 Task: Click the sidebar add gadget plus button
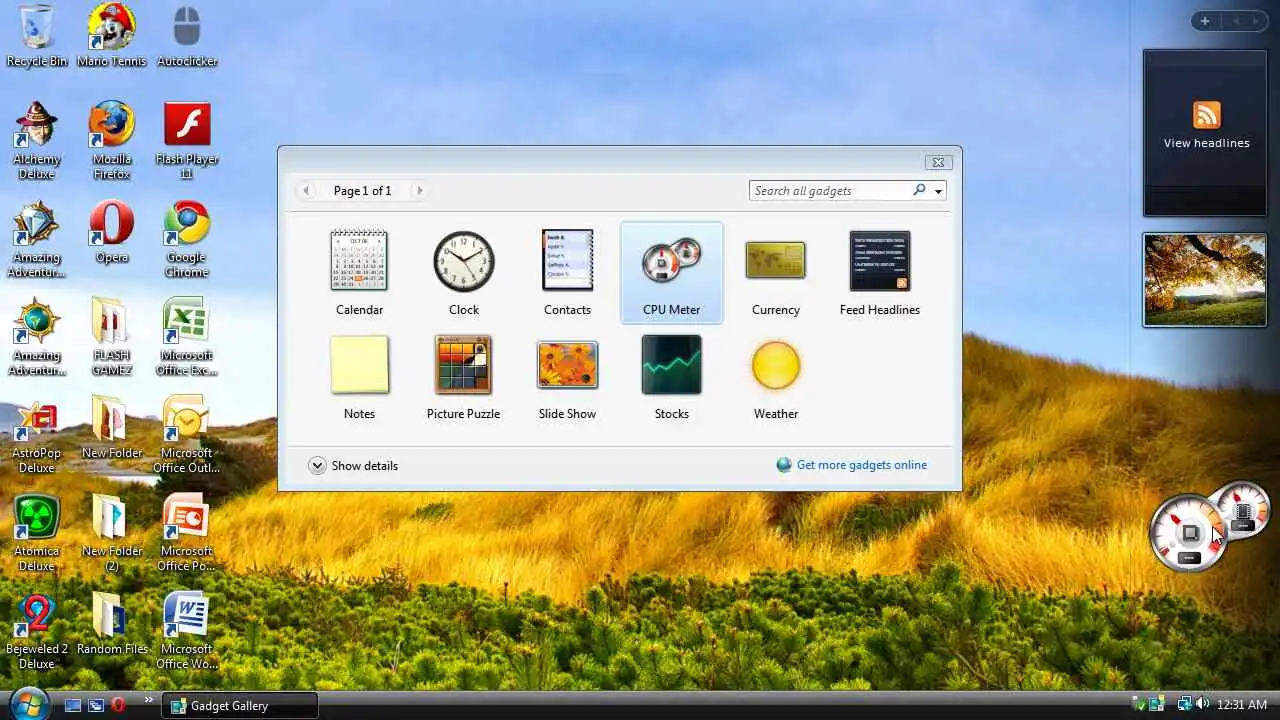coord(1205,21)
